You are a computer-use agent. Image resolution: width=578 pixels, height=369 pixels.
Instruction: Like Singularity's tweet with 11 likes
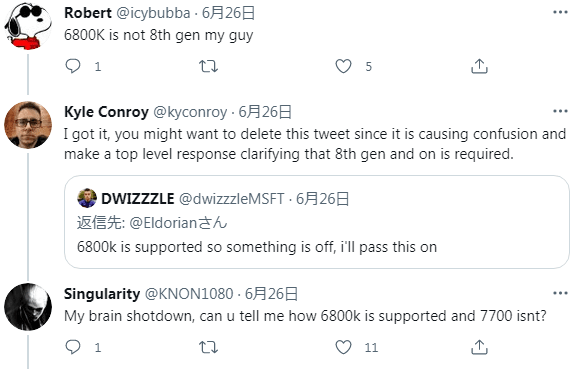[343, 347]
